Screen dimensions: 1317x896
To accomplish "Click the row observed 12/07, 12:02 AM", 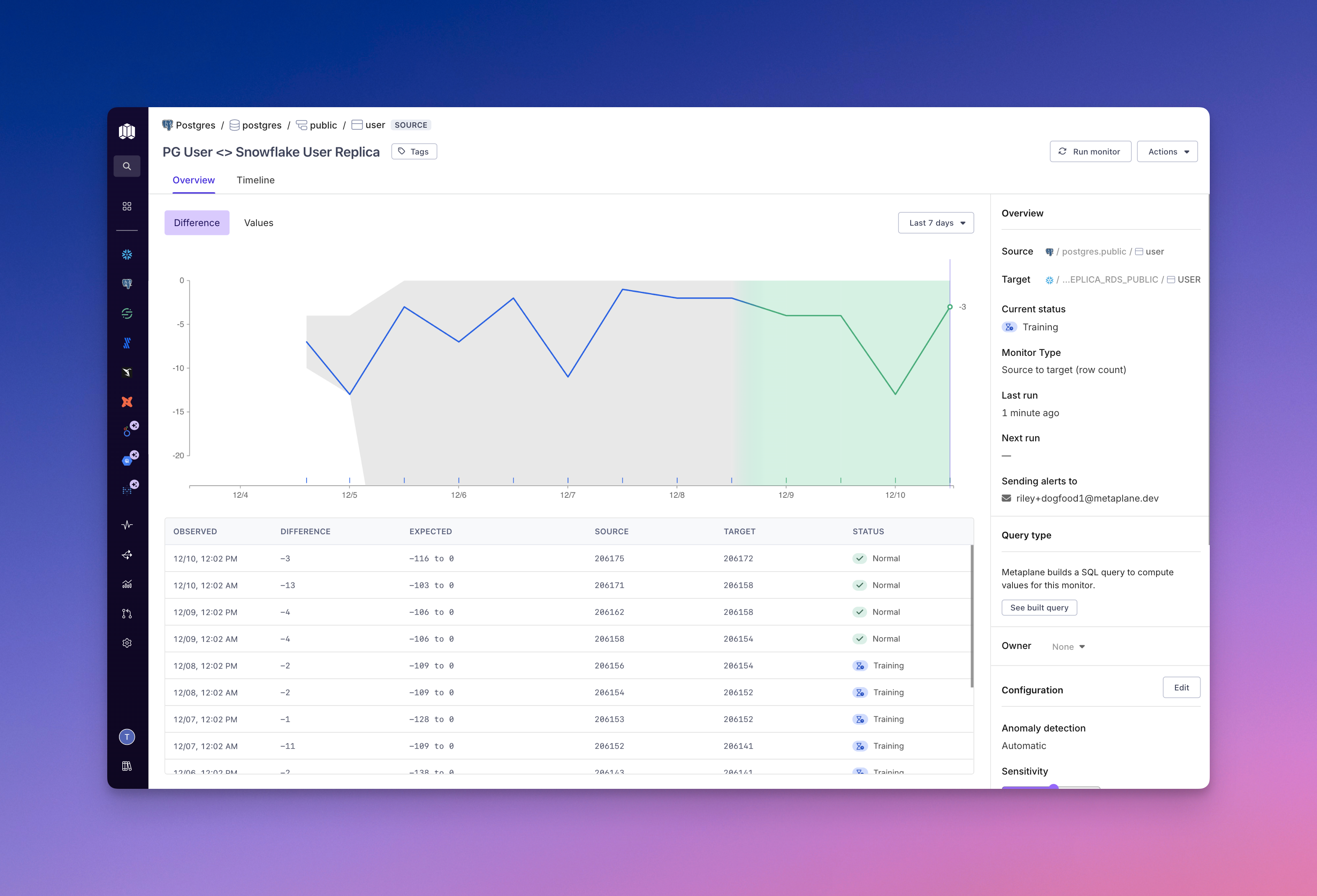I will pos(568,746).
